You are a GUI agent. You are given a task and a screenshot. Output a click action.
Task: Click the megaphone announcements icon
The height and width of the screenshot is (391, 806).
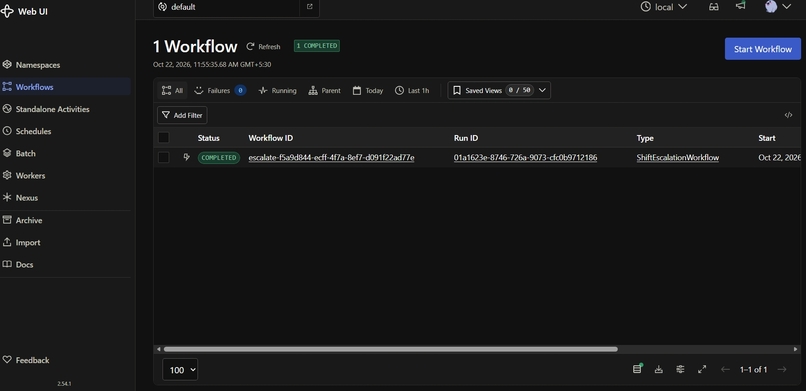740,6
